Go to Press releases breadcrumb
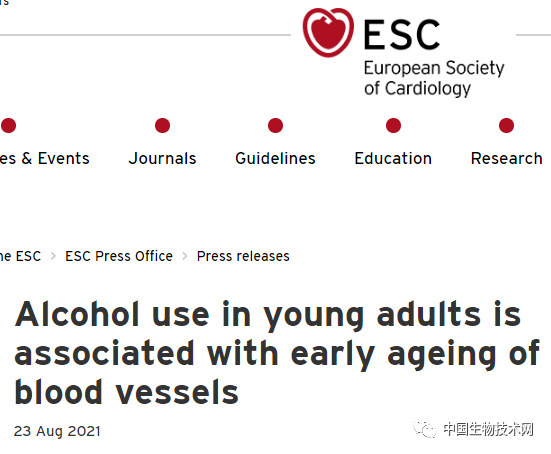Viewport: 551px width, 454px height. pos(243,256)
